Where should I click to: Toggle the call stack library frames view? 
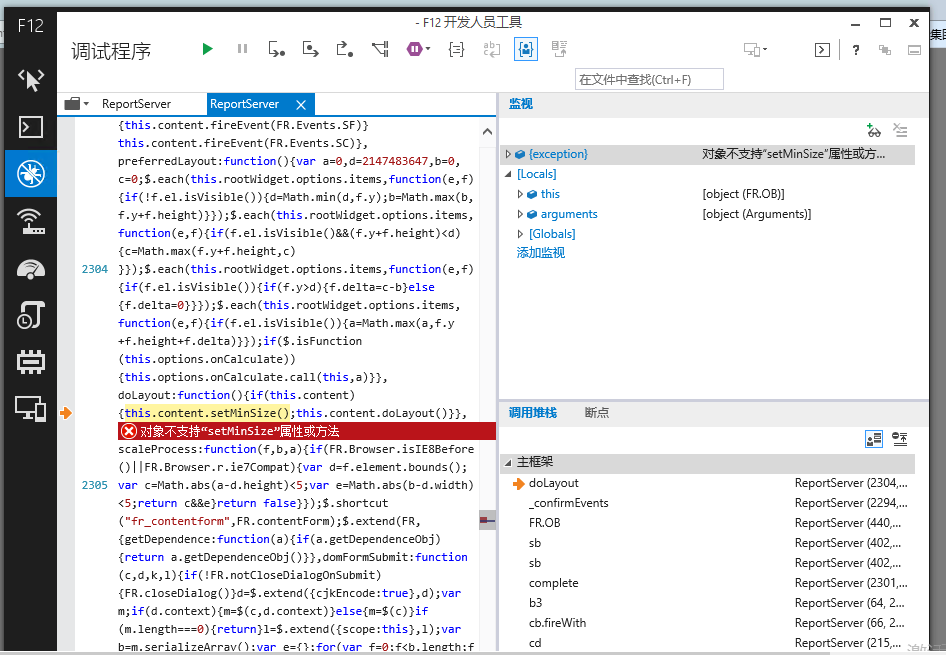click(873, 439)
